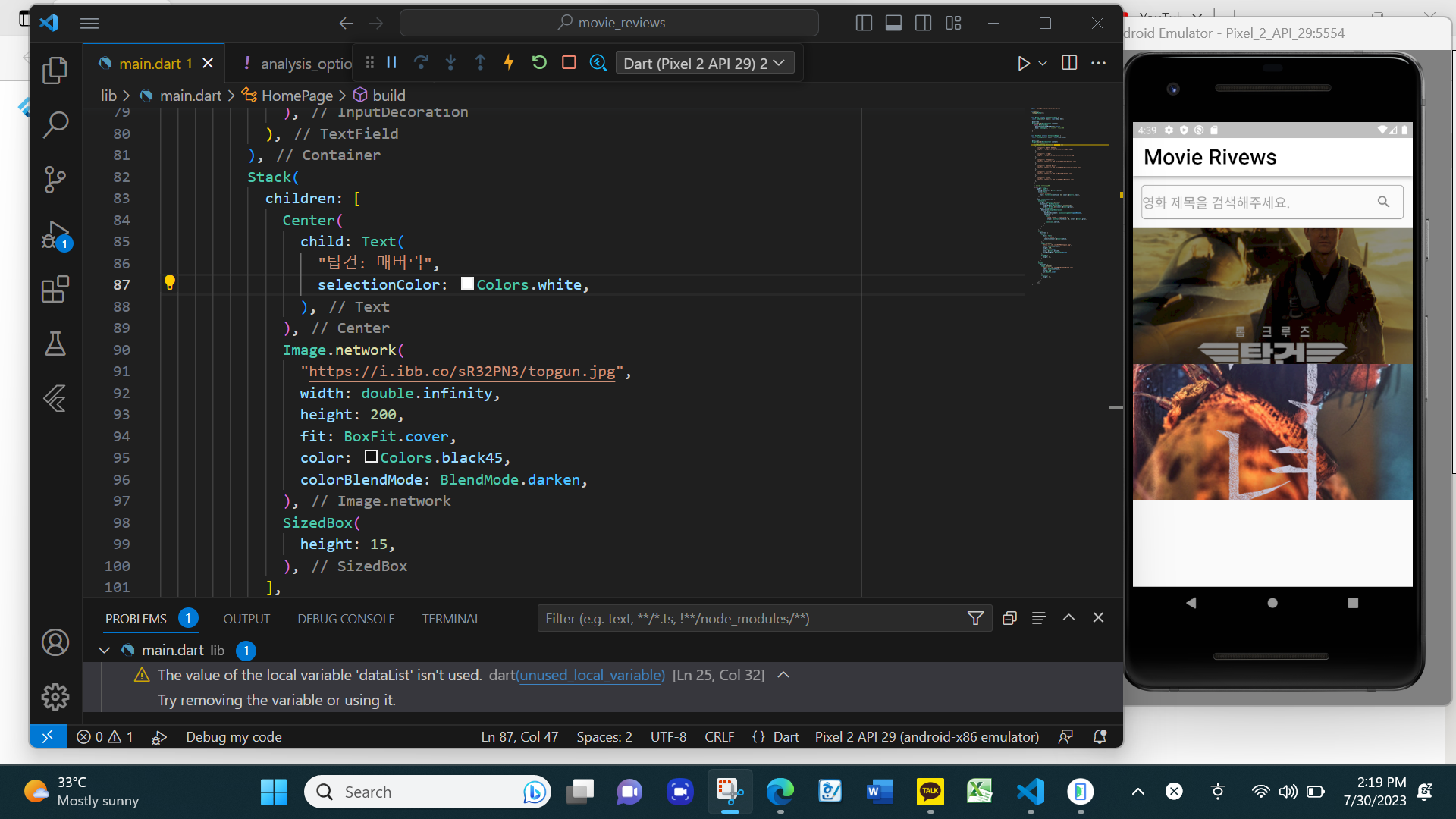Maximize the bottom panel with the chevron

point(1068,617)
